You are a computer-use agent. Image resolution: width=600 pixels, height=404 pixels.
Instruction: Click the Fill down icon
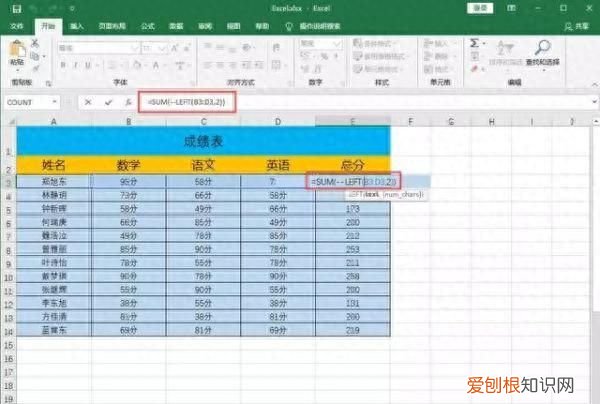475,56
